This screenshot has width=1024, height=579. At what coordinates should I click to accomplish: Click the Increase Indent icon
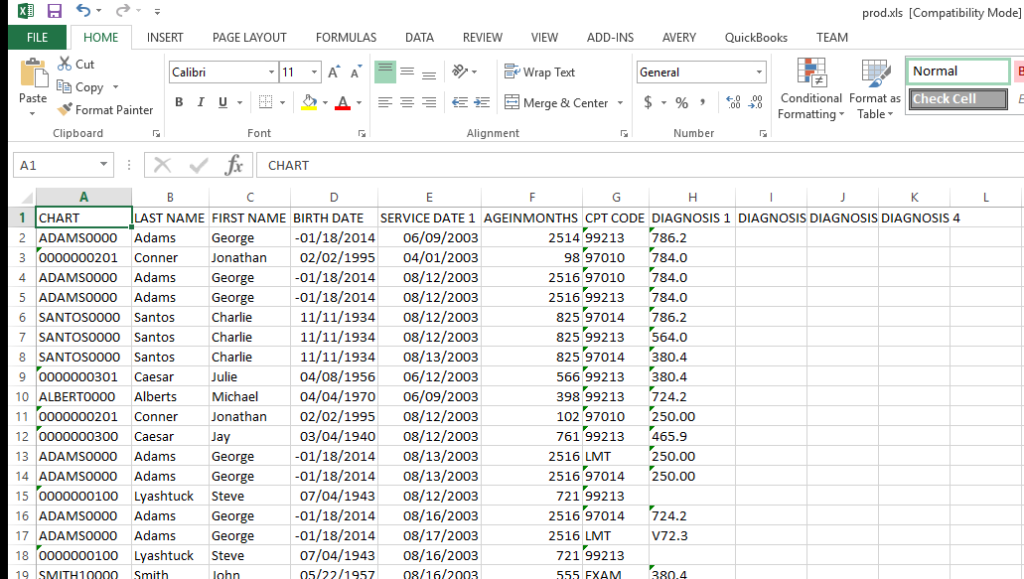482,102
